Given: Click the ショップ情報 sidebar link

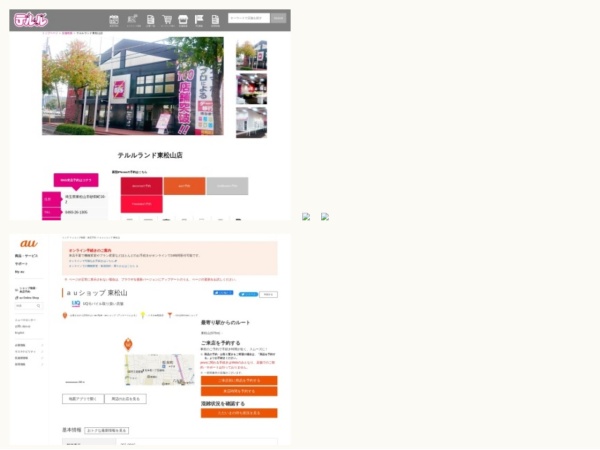Looking at the screenshot, I should [x=26, y=290].
